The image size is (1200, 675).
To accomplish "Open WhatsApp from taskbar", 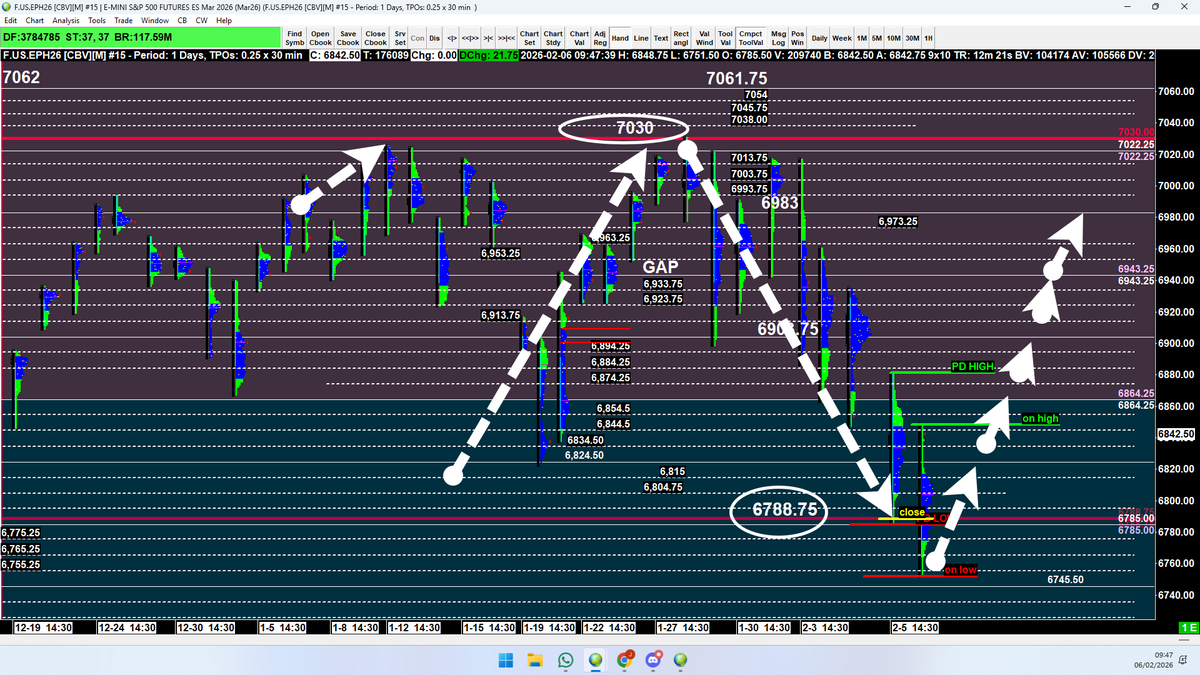I will (566, 660).
